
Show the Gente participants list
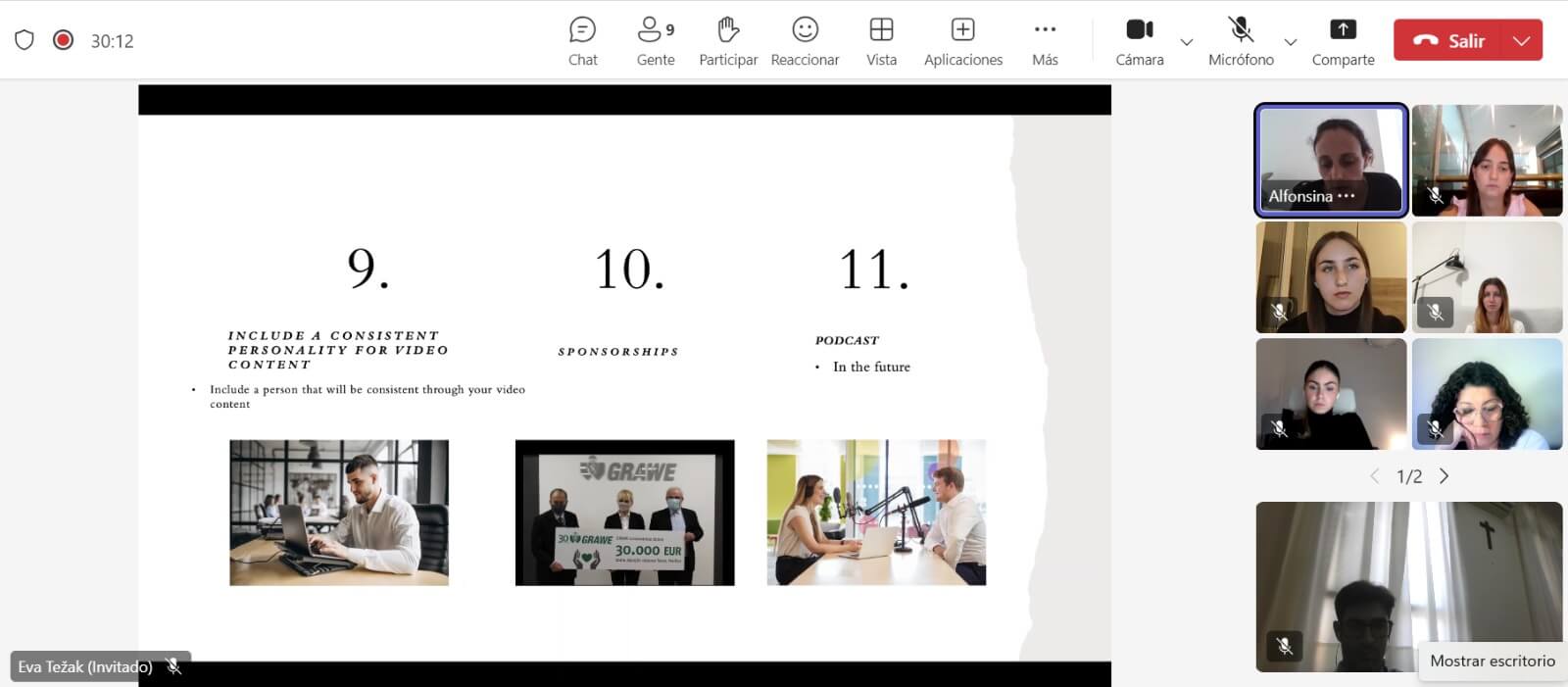pyautogui.click(x=655, y=41)
